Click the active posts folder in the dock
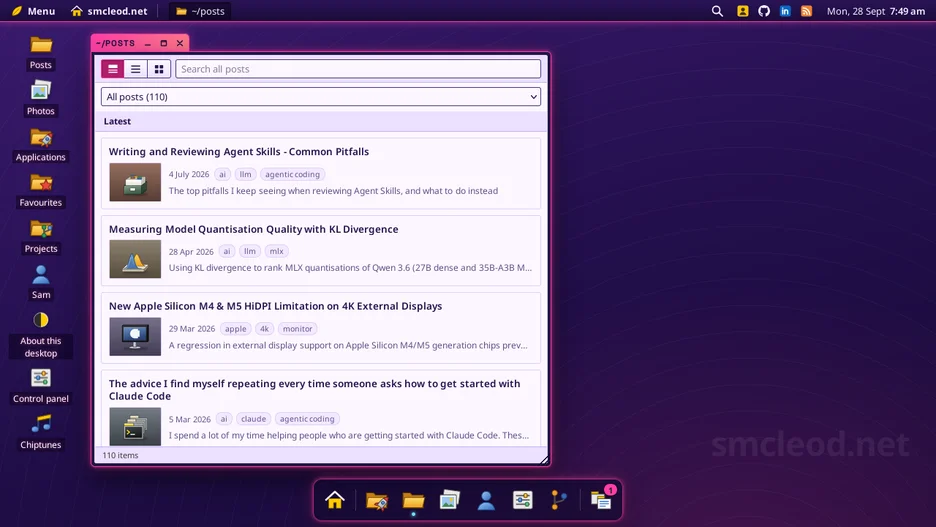The width and height of the screenshot is (936, 527). pos(413,500)
